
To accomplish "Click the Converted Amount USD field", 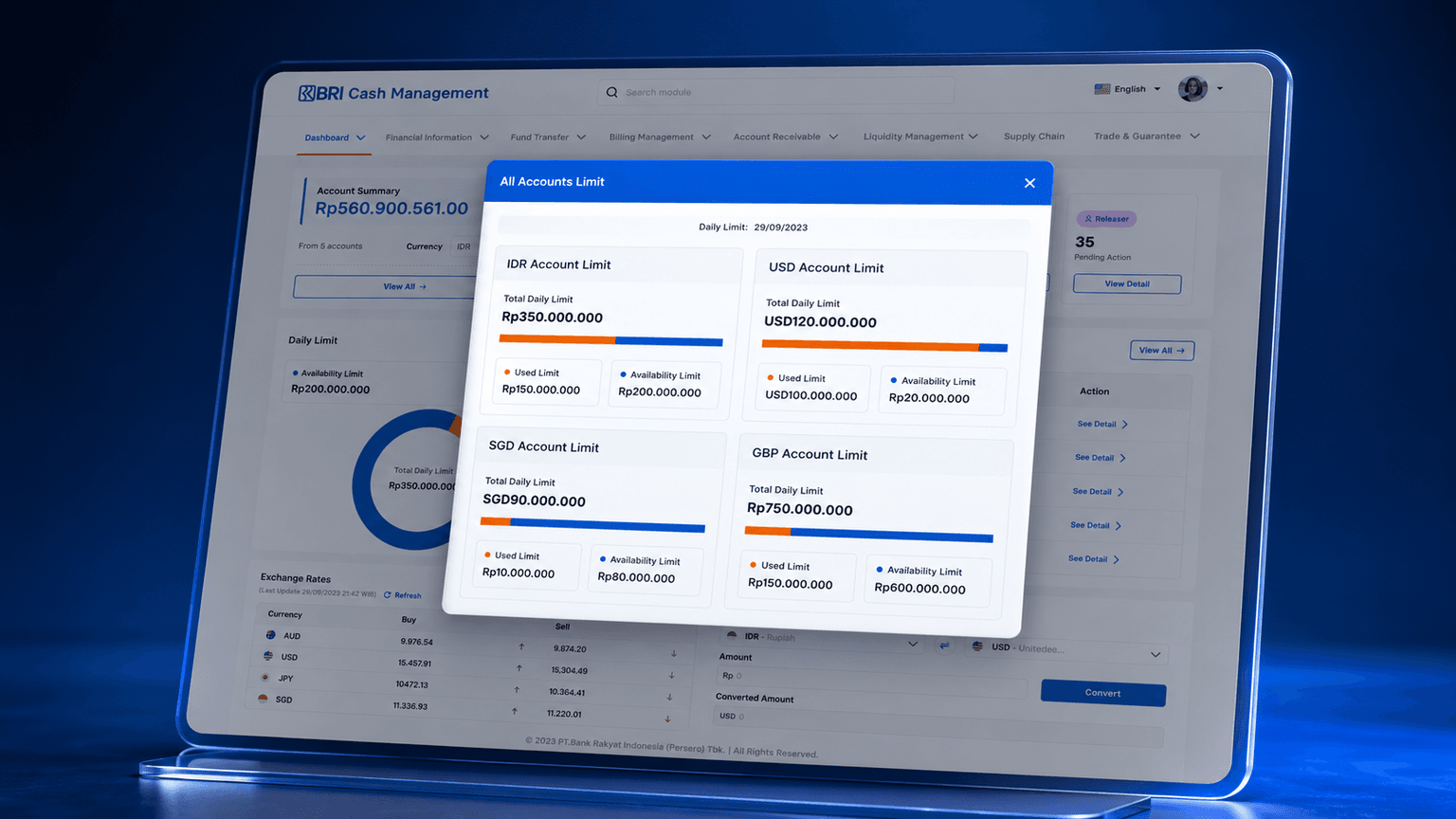I will 938,725.
